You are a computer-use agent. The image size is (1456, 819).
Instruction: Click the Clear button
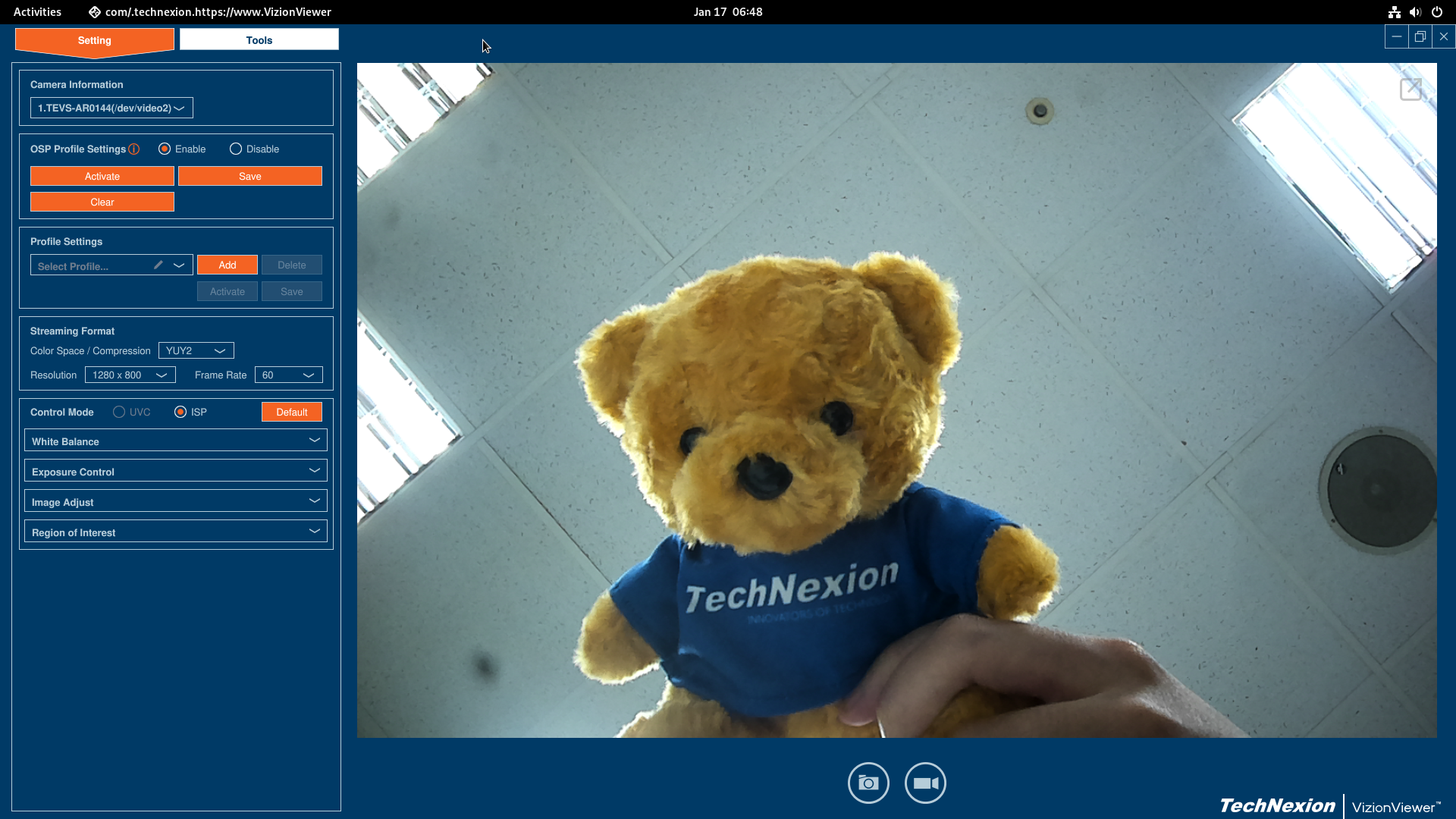click(x=102, y=202)
